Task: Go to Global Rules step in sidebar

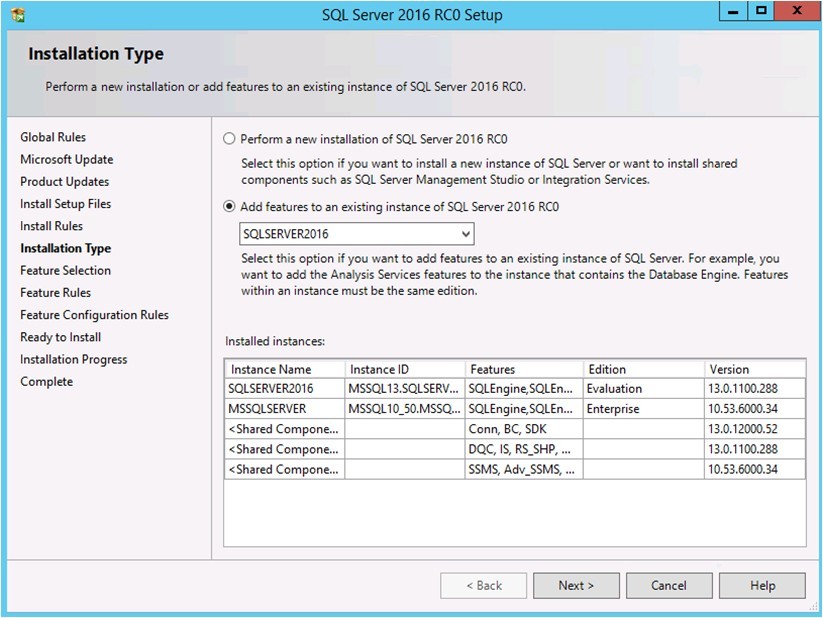Action: pyautogui.click(x=53, y=137)
